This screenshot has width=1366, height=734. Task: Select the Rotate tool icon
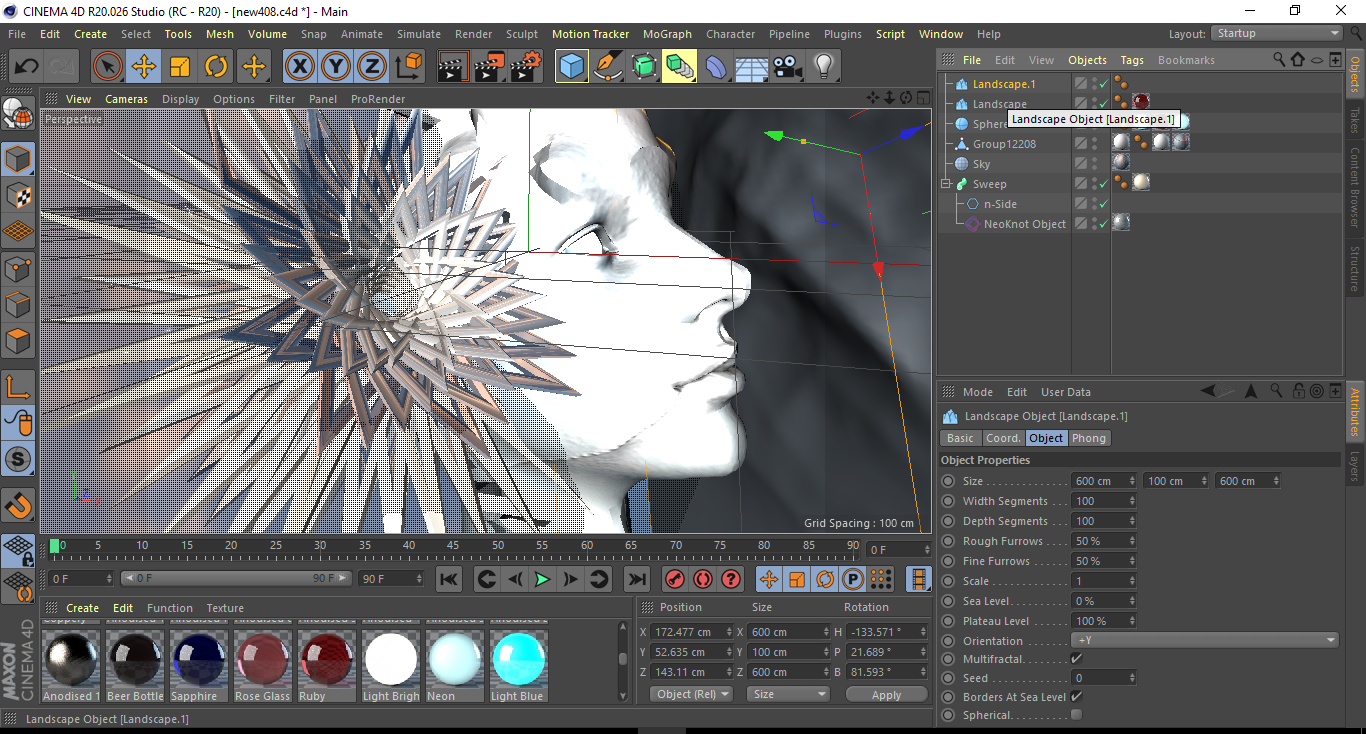[x=216, y=67]
